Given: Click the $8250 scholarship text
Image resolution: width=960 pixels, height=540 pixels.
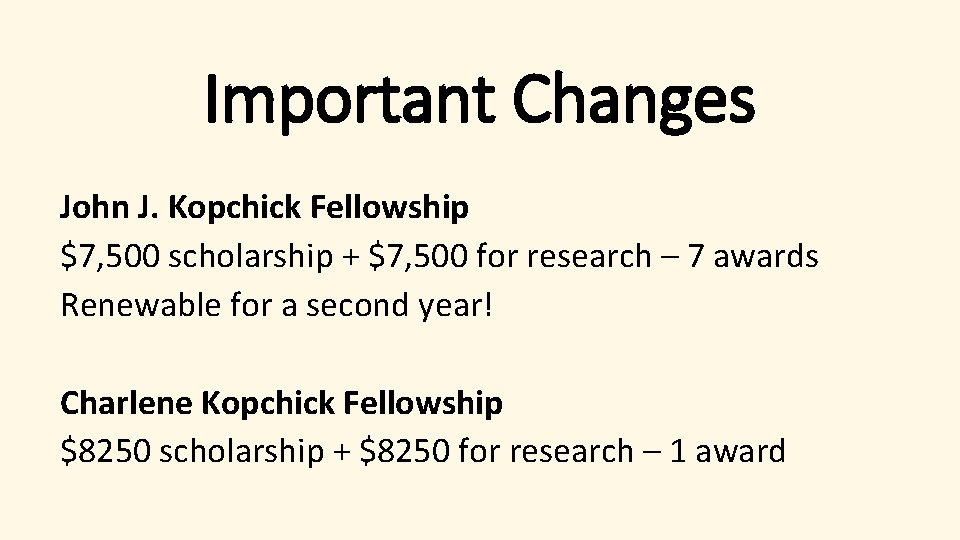Looking at the screenshot, I should click(x=192, y=452).
